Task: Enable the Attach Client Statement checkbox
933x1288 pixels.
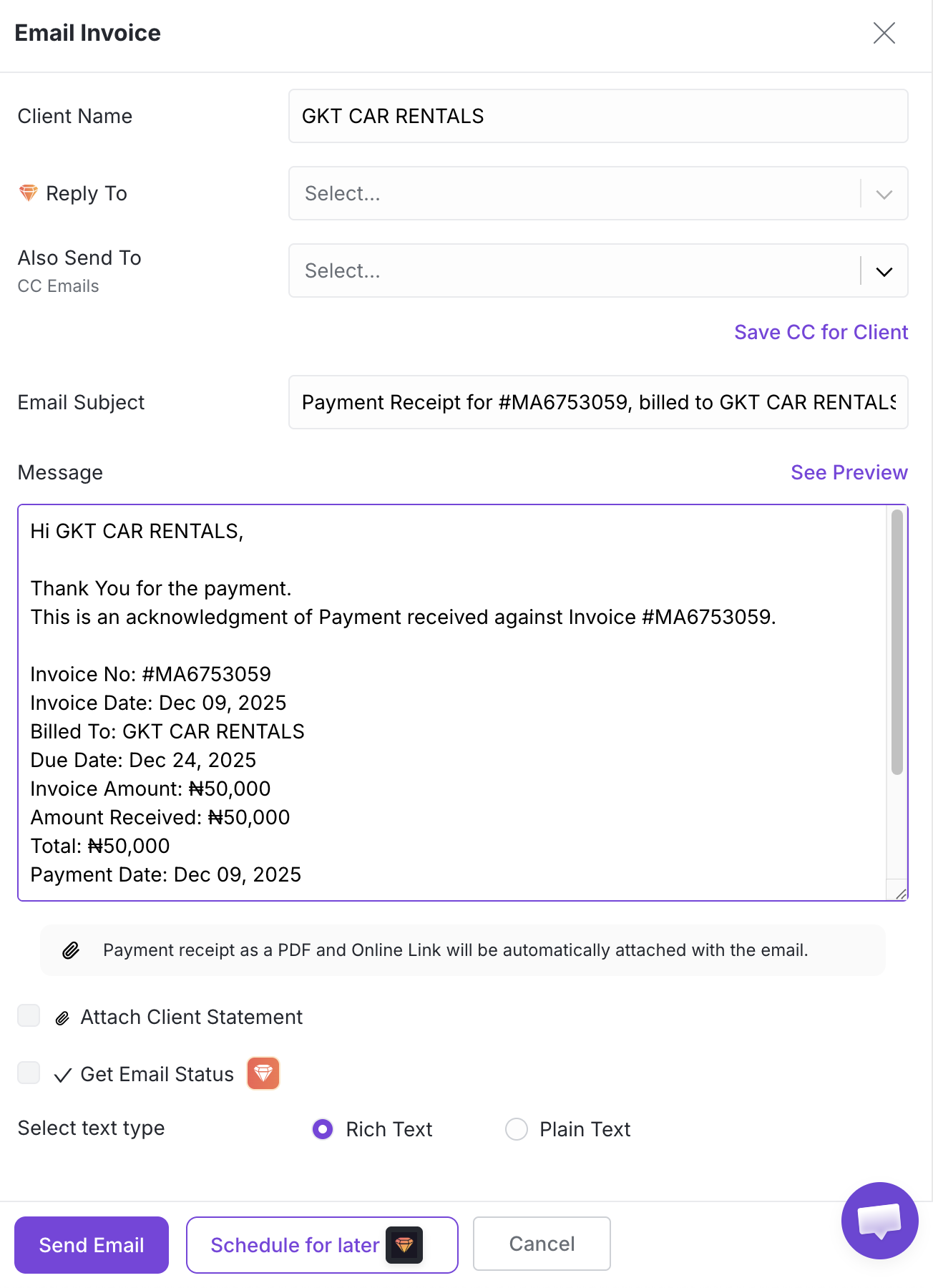Action: coord(29,1015)
